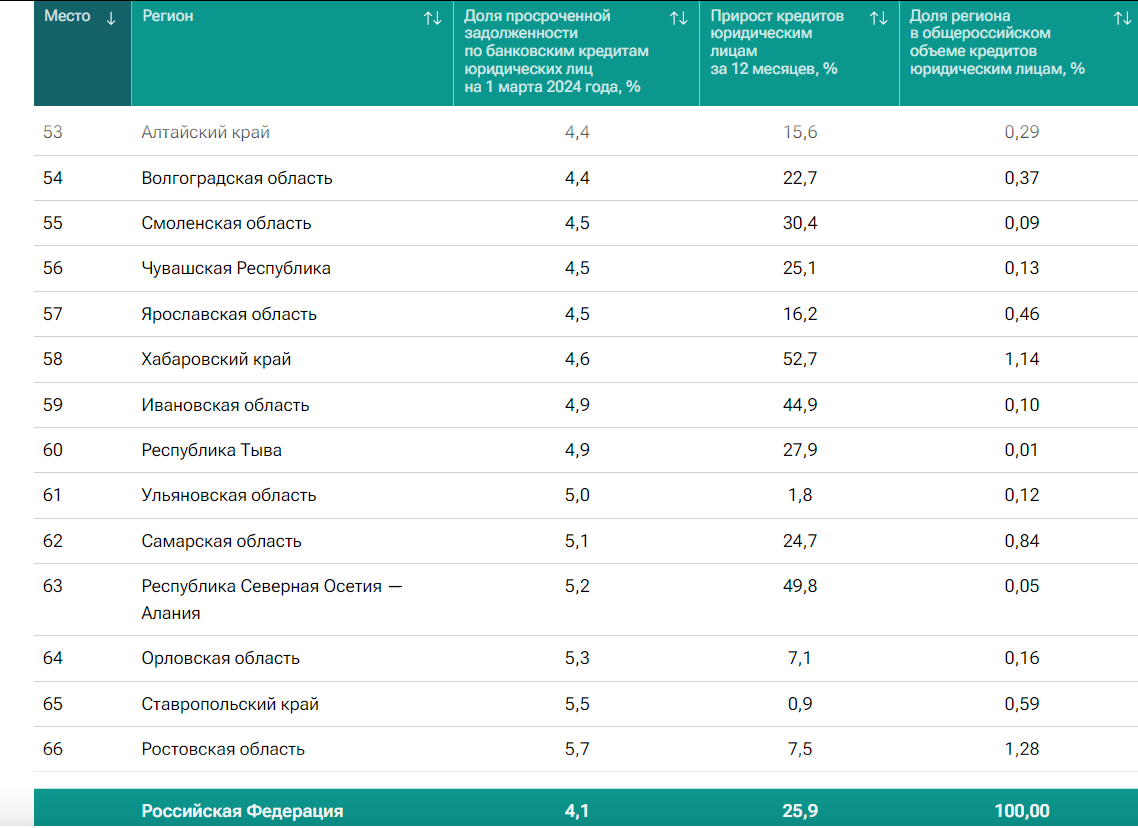Click Республика Тыва region cell

pyautogui.click(x=211, y=450)
